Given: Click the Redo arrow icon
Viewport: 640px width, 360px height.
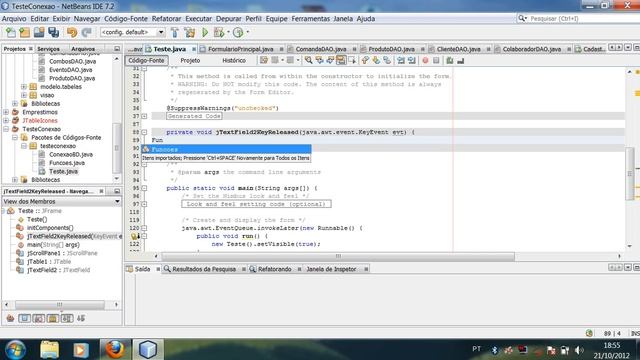Looking at the screenshot, I should 86,32.
